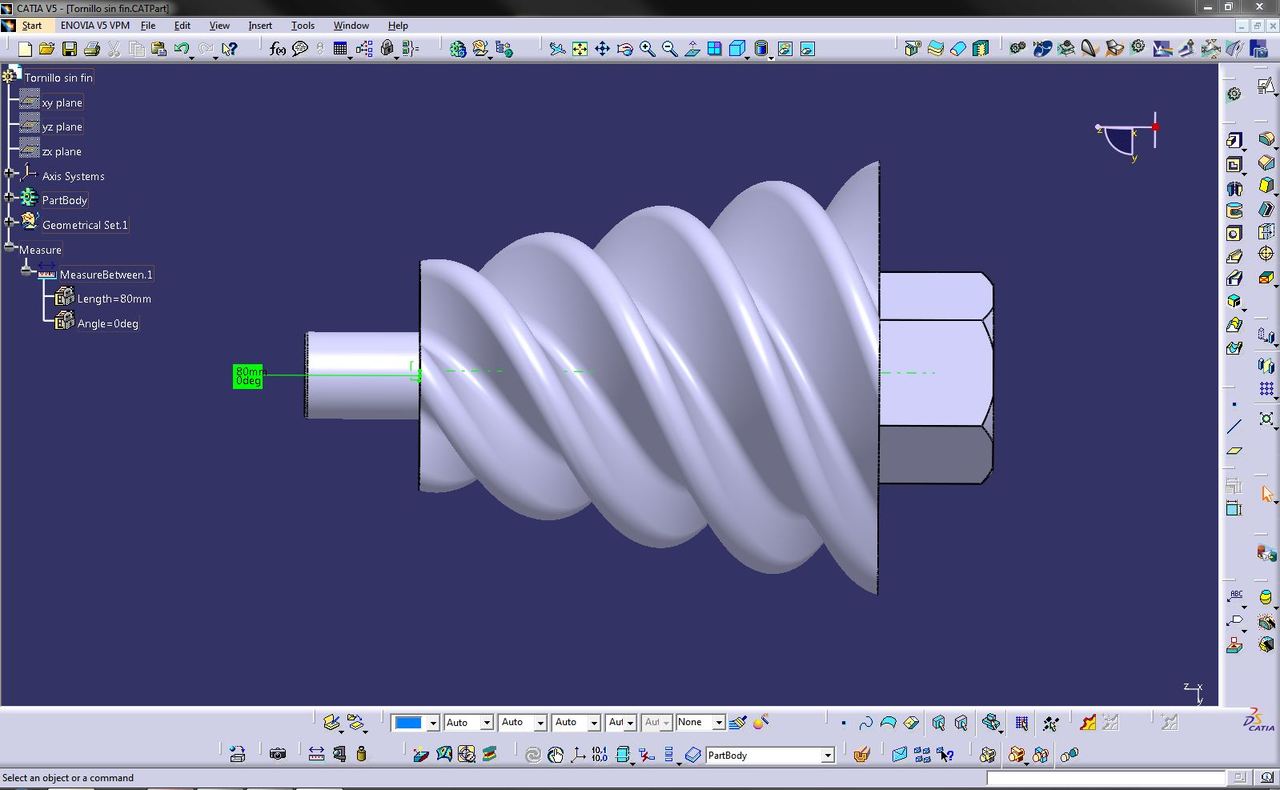
Task: Toggle the Multi-View layout icon
Action: coord(715,48)
